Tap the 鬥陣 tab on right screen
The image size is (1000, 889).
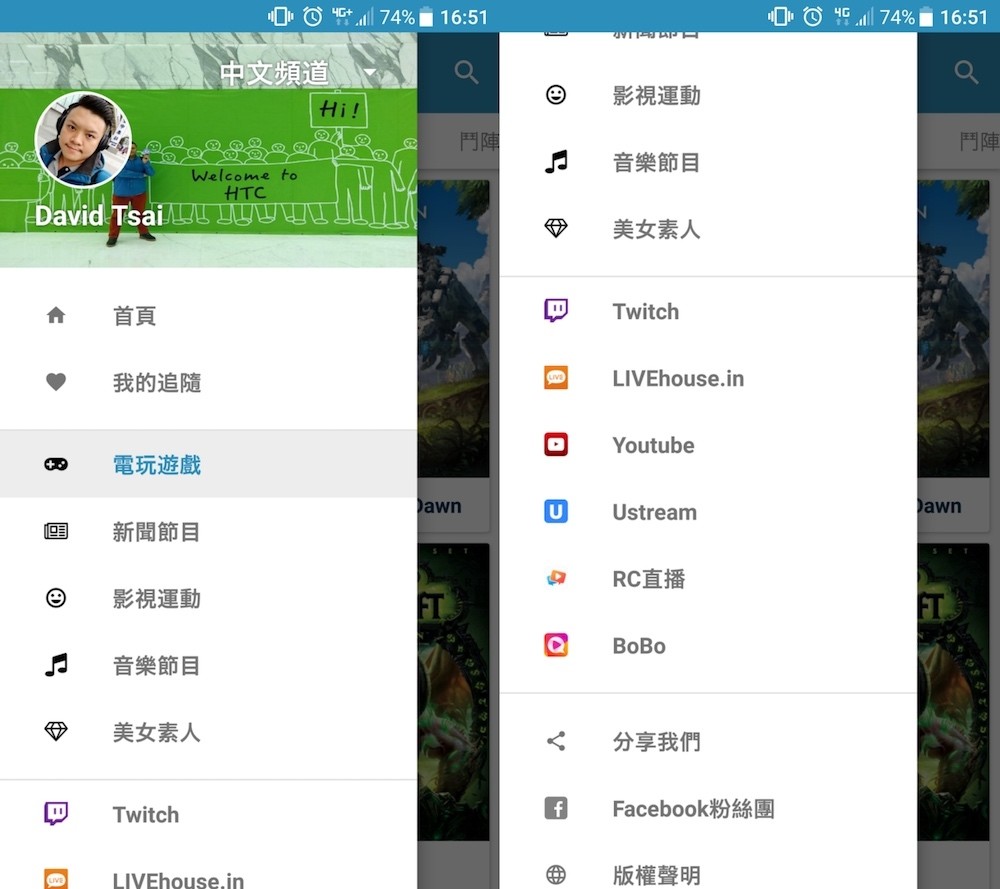pyautogui.click(x=980, y=142)
